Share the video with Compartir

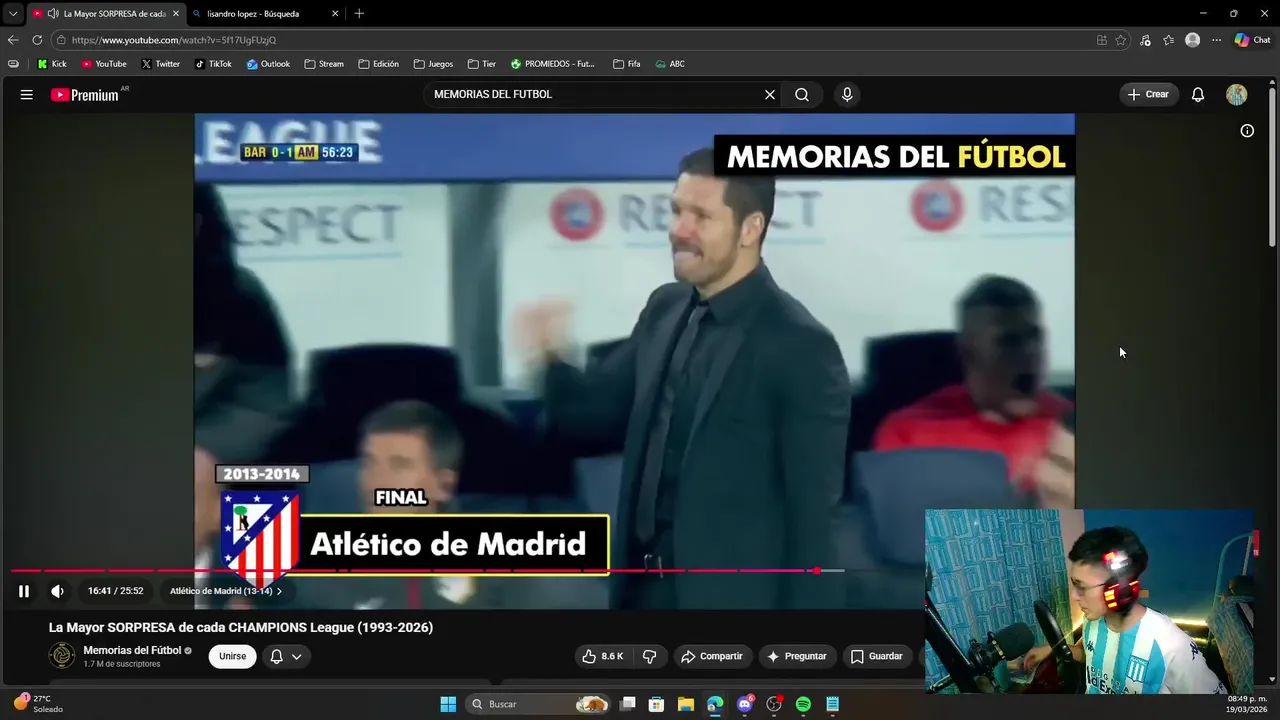point(711,656)
